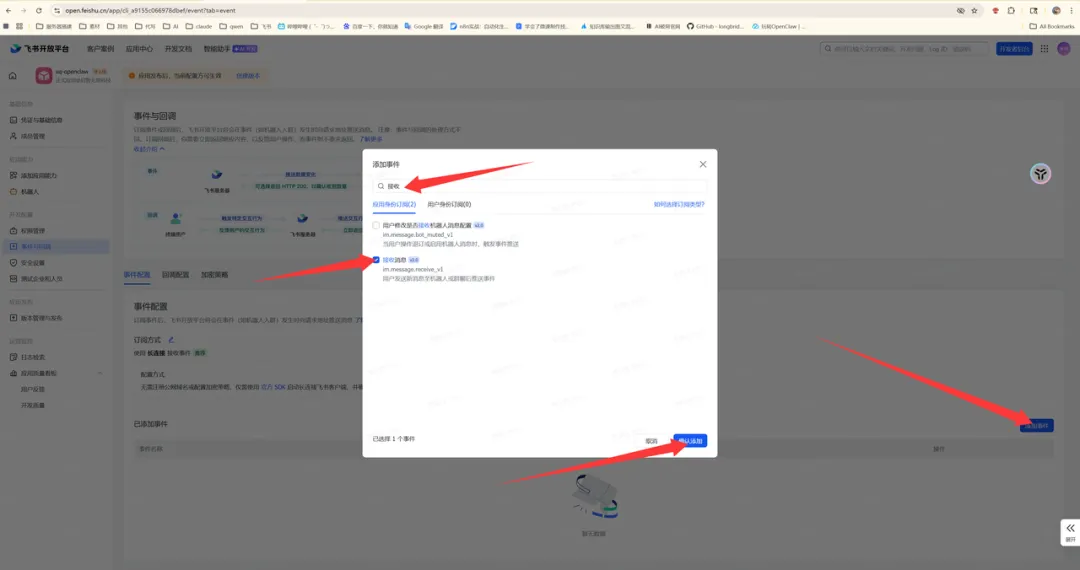
Task: Open GitHub bookmark in bookmarks bar
Action: point(715,26)
